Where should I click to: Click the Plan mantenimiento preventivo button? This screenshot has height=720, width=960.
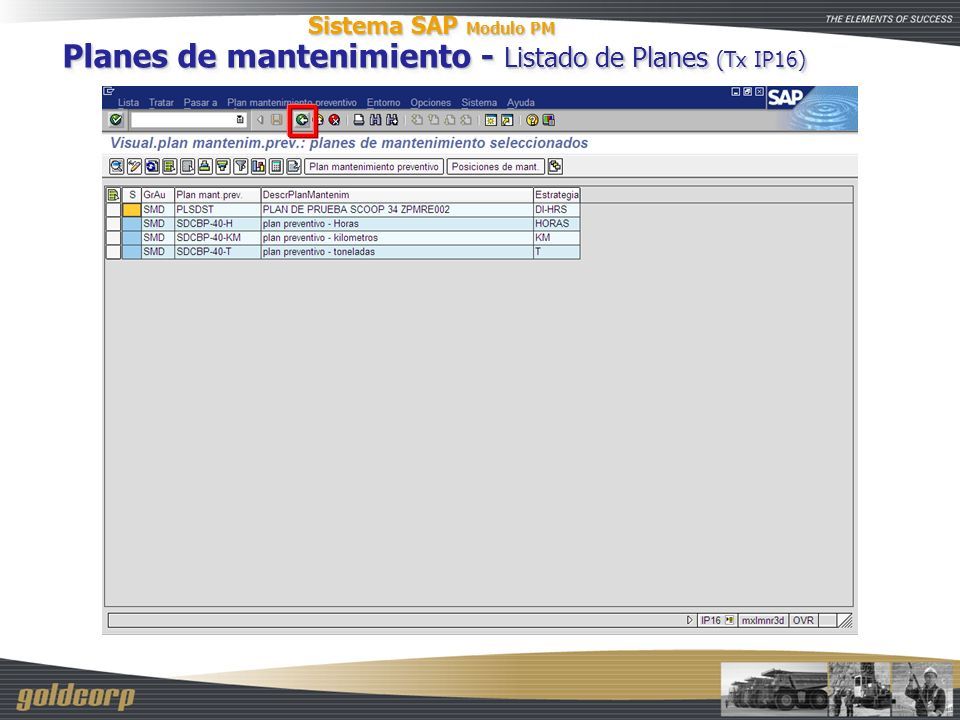click(x=374, y=167)
